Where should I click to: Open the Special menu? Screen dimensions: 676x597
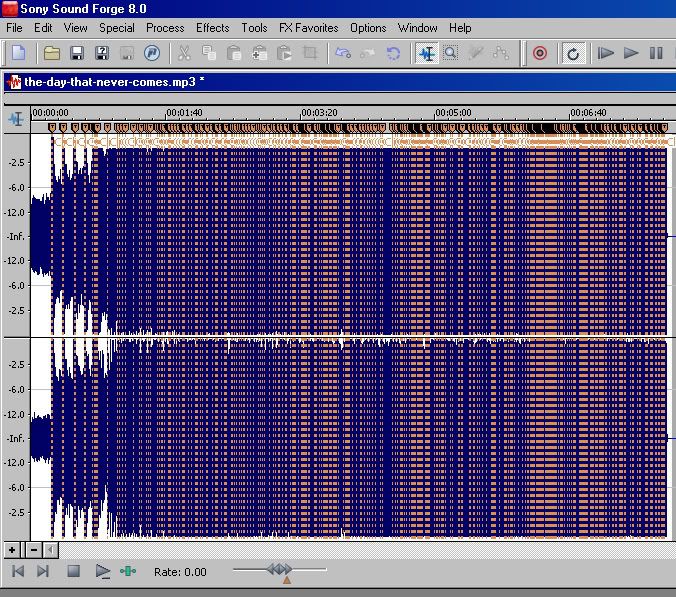117,28
